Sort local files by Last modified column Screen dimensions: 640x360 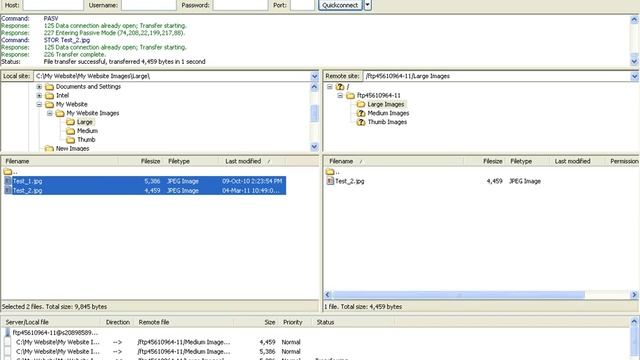pyautogui.click(x=252, y=161)
